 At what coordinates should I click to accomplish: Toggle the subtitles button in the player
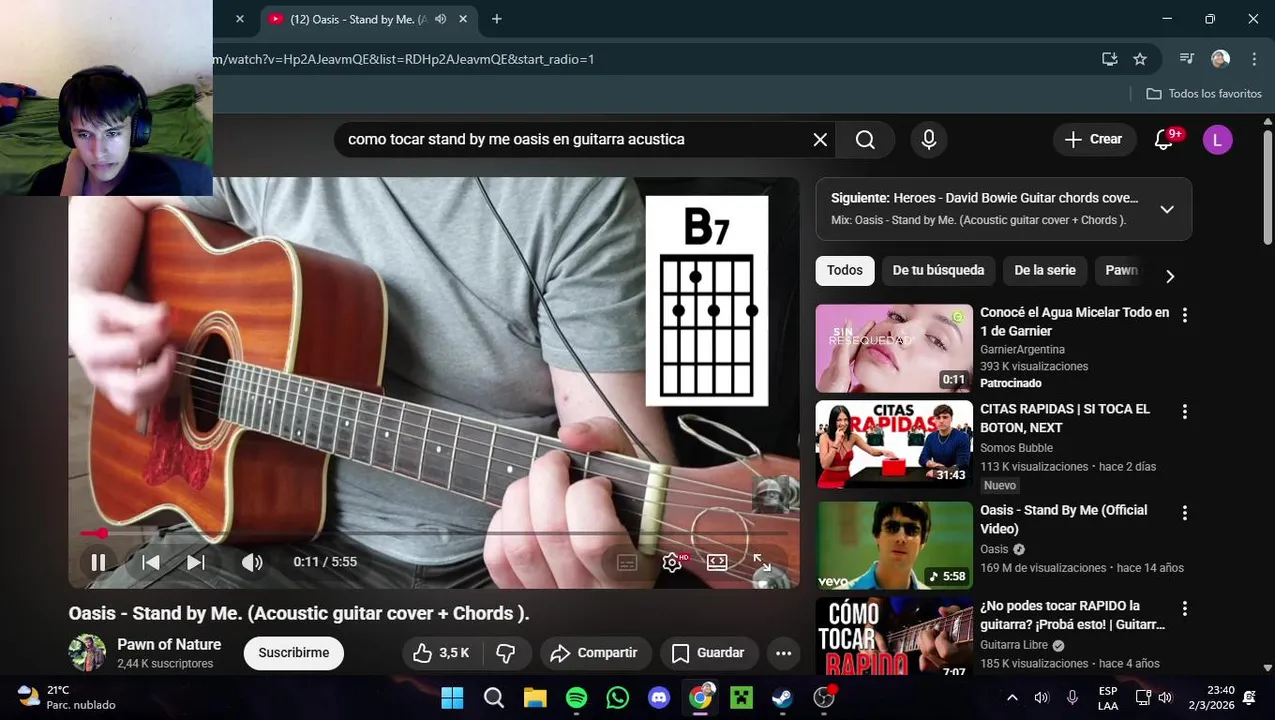(x=627, y=562)
